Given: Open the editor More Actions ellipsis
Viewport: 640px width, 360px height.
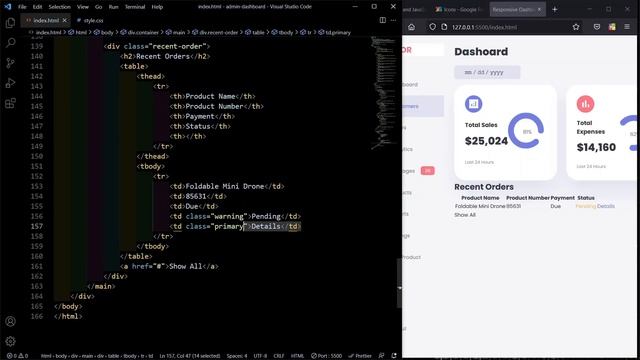Looking at the screenshot, I should pyautogui.click(x=393, y=20).
